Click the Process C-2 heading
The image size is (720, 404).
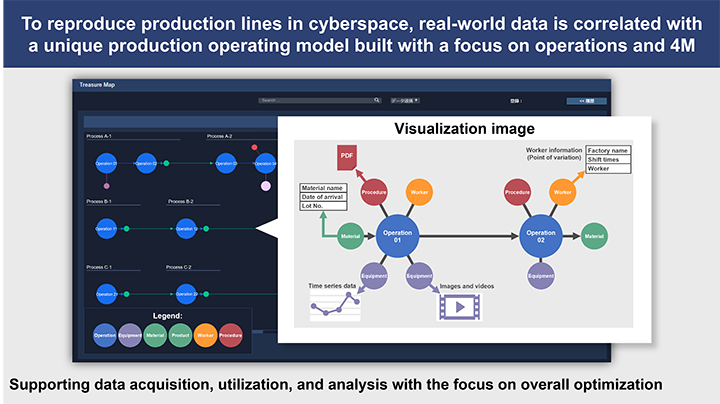179,267
